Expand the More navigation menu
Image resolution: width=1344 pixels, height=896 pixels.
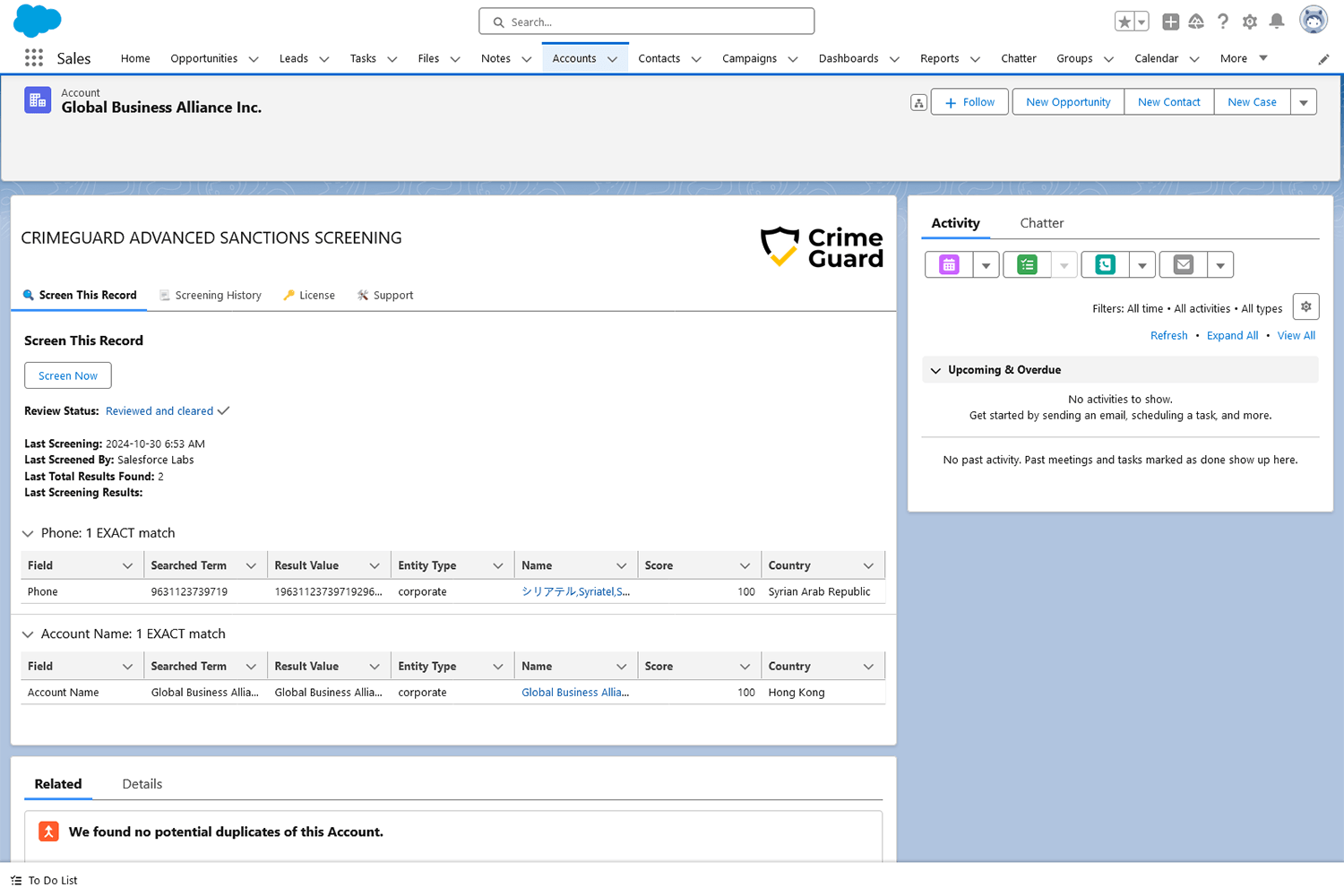click(1244, 58)
